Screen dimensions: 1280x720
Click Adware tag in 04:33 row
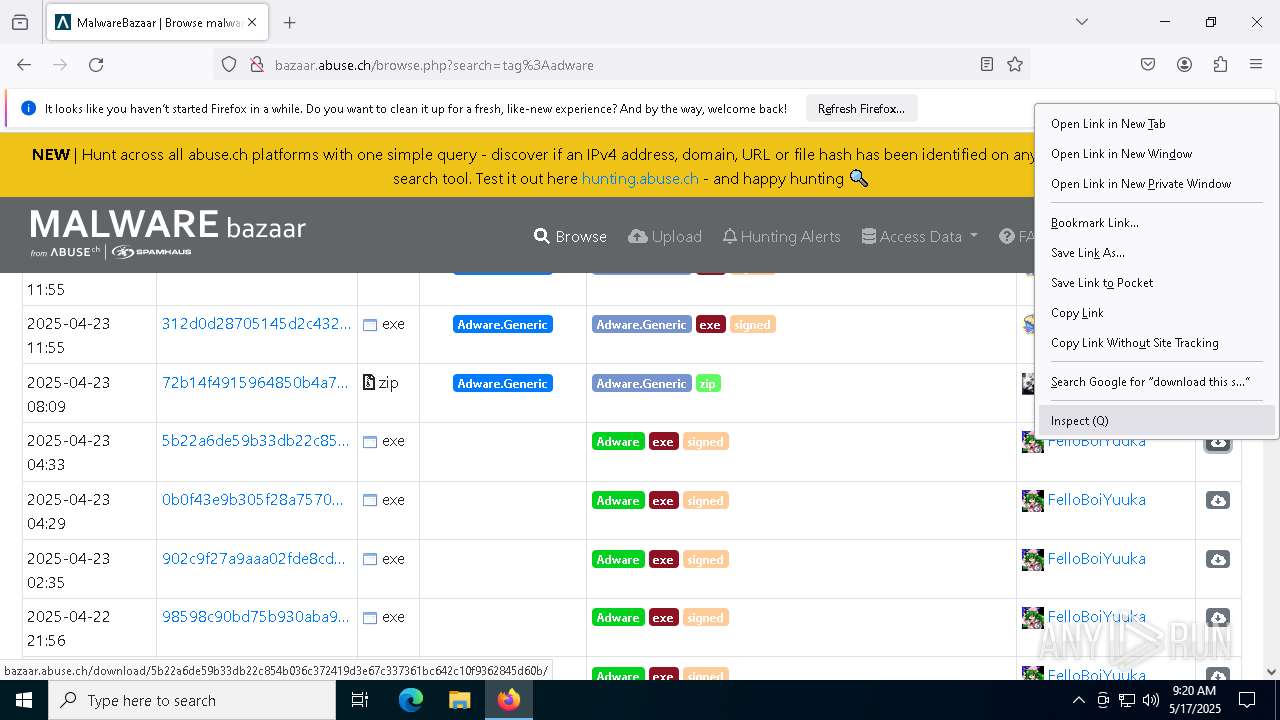[x=618, y=442]
